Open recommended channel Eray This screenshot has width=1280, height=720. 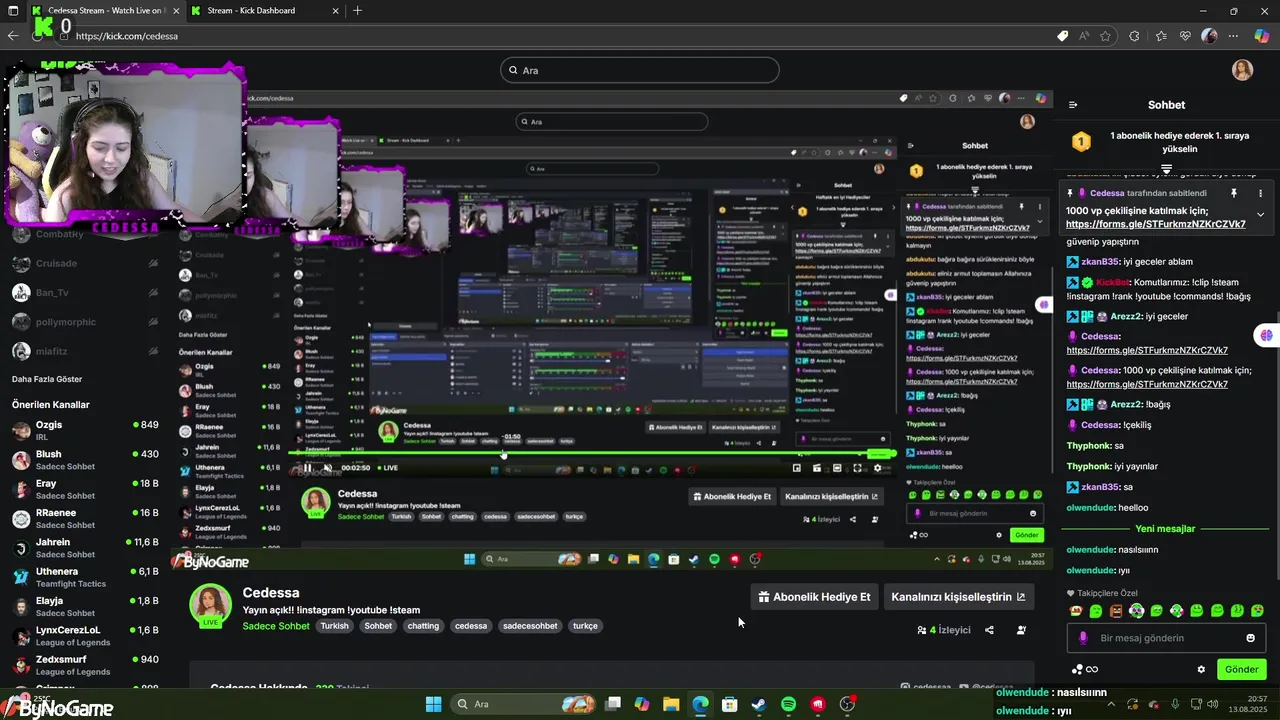[x=85, y=489]
